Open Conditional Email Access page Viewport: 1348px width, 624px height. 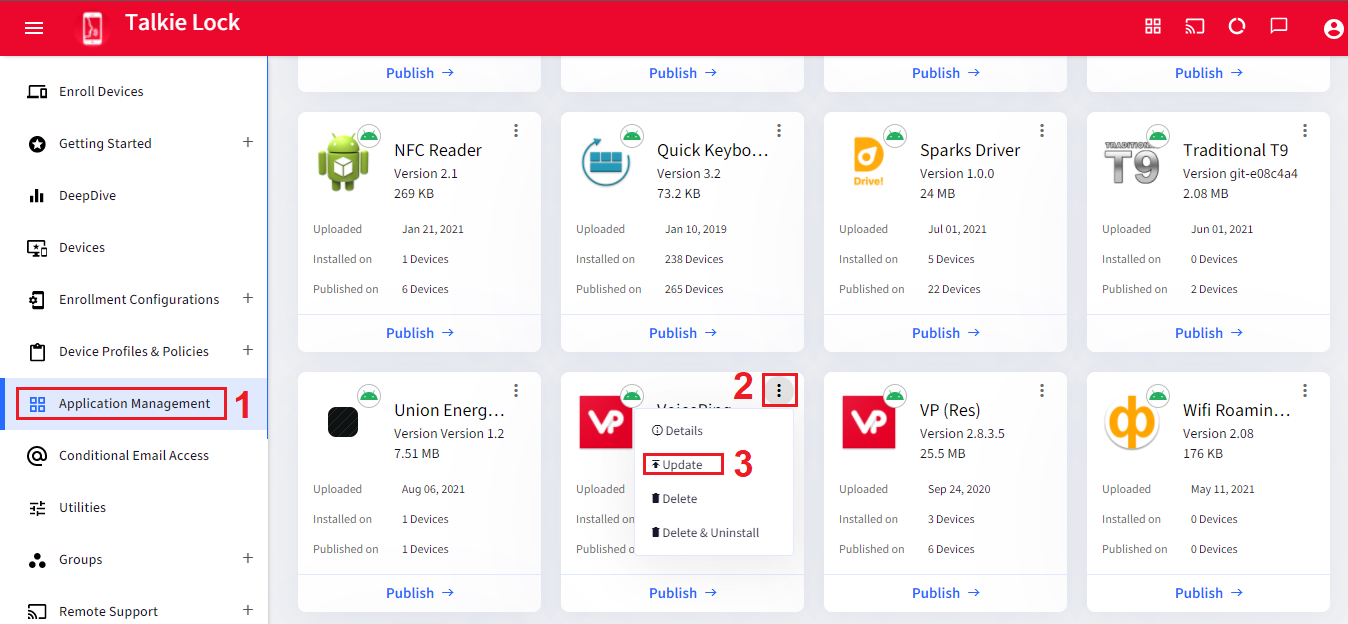click(134, 456)
